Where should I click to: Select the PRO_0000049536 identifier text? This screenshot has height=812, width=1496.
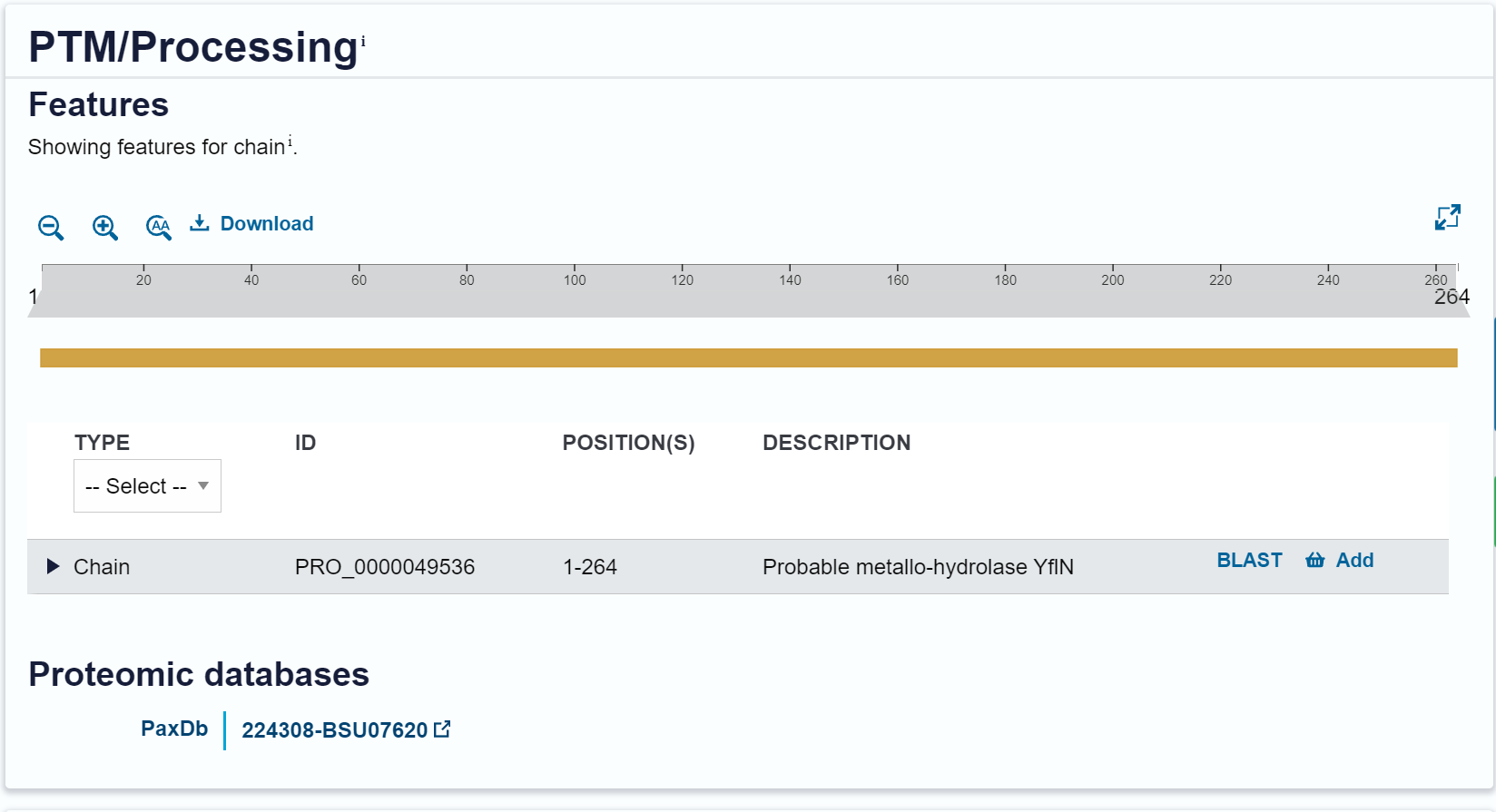[x=385, y=567]
